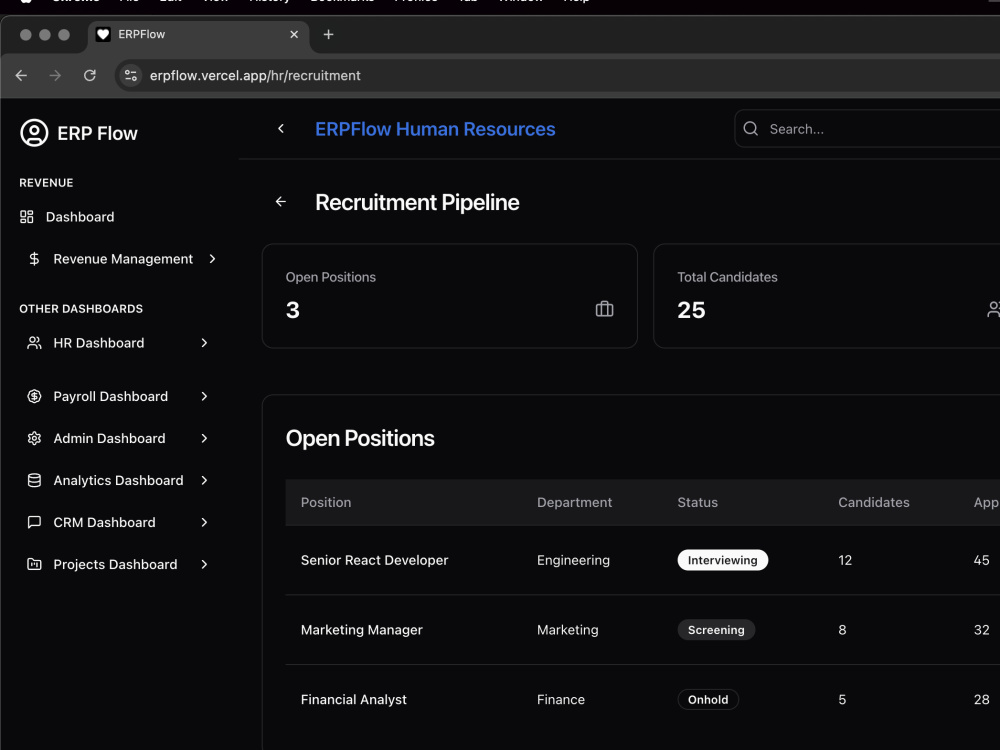Expand Projects Dashboard chevron
This screenshot has height=750, width=1000.
point(204,564)
